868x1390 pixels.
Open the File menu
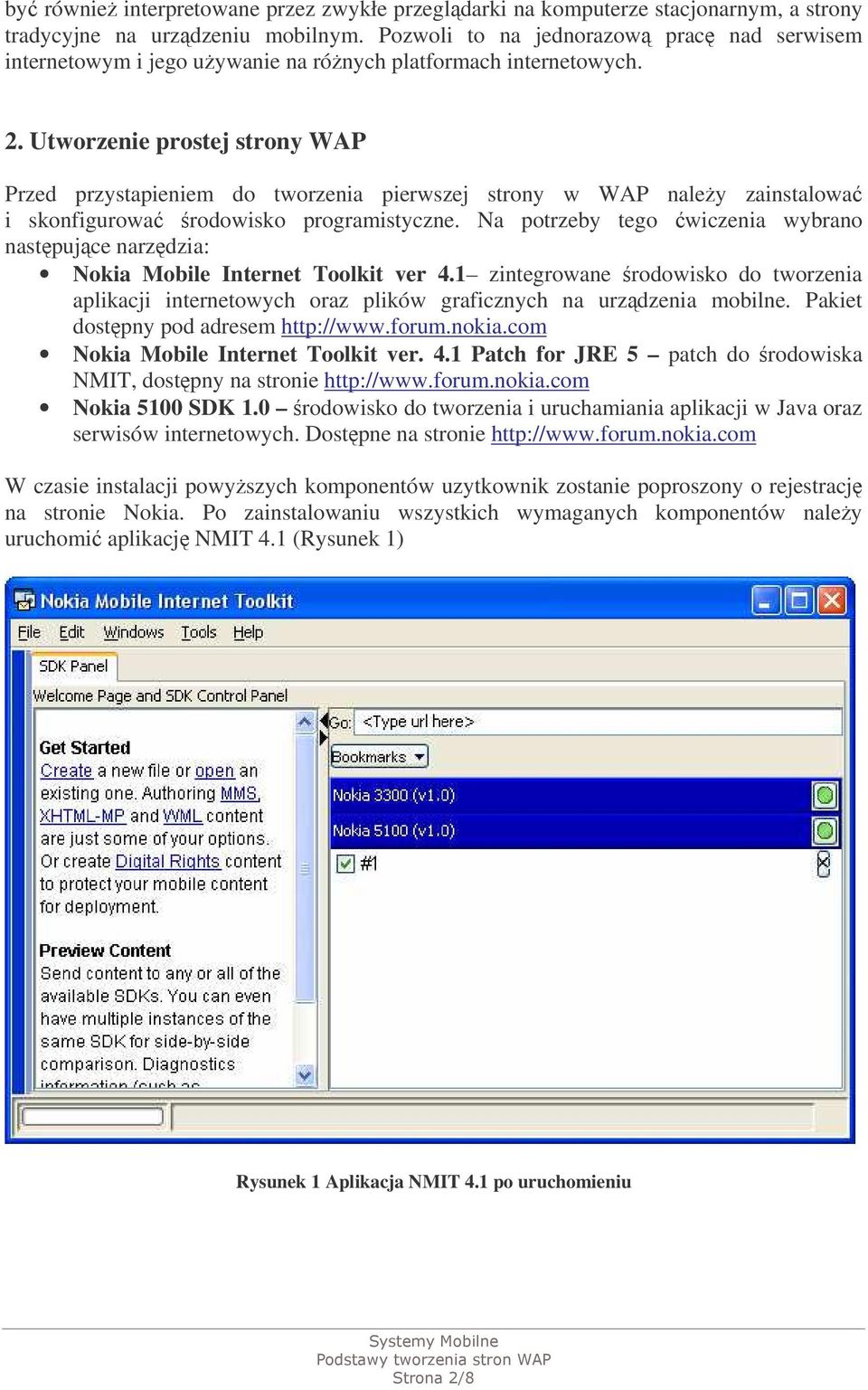(29, 632)
